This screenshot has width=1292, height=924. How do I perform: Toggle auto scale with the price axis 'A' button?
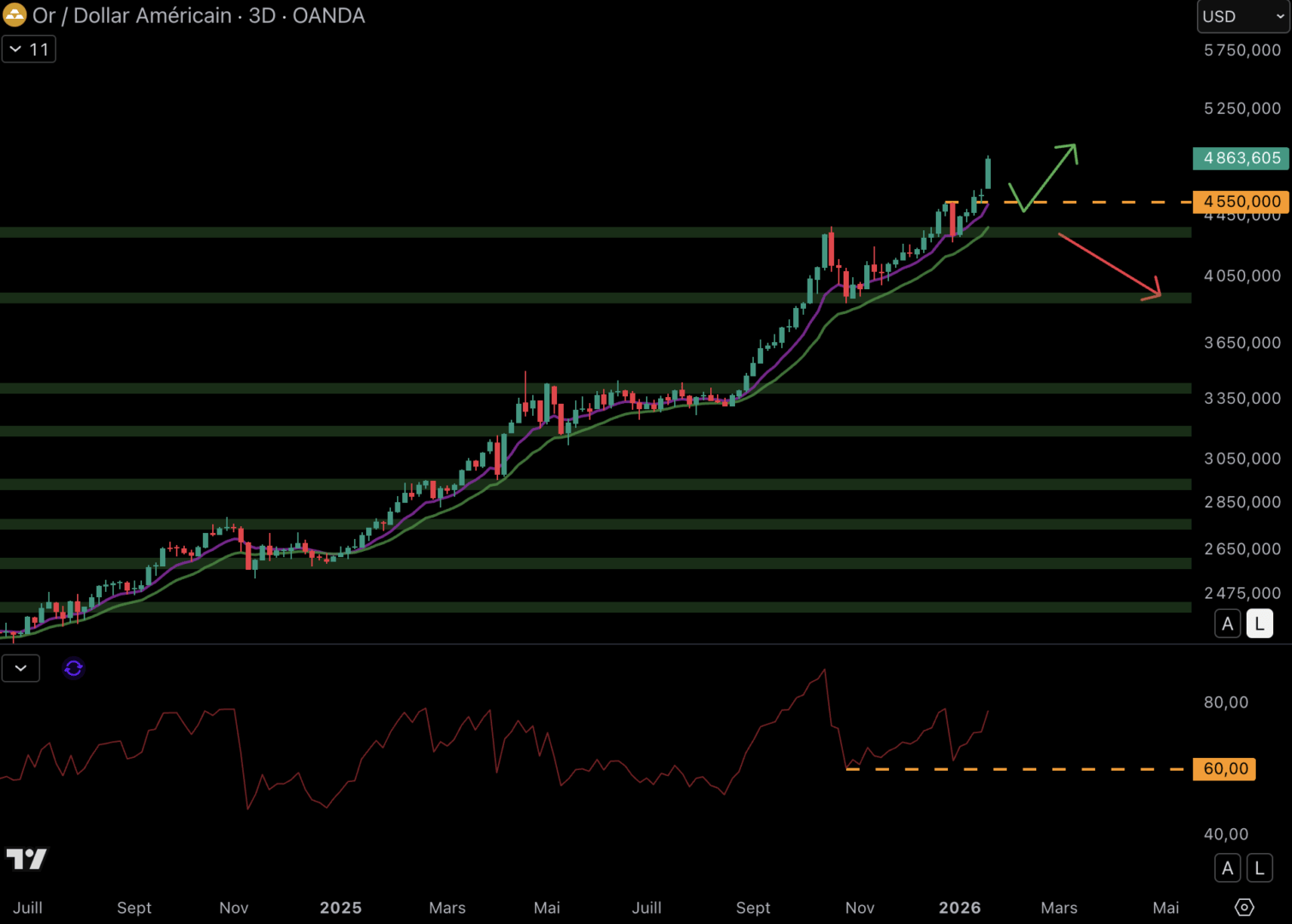tap(1227, 623)
